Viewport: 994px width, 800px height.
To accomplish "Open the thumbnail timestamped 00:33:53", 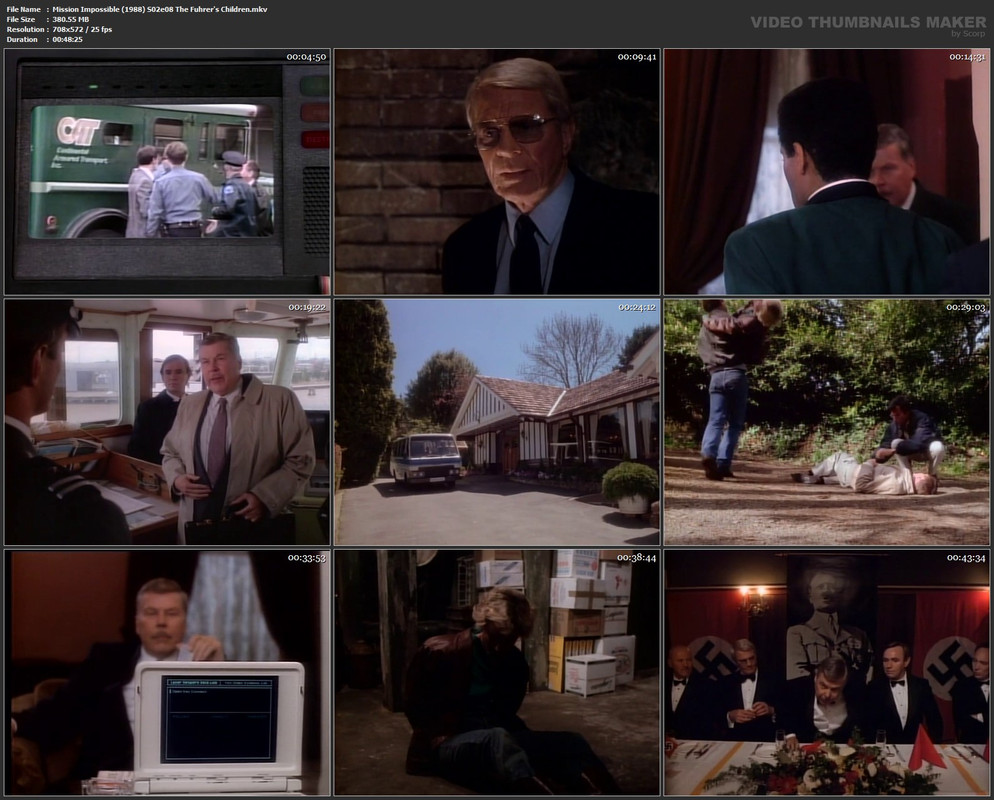I will pyautogui.click(x=167, y=673).
